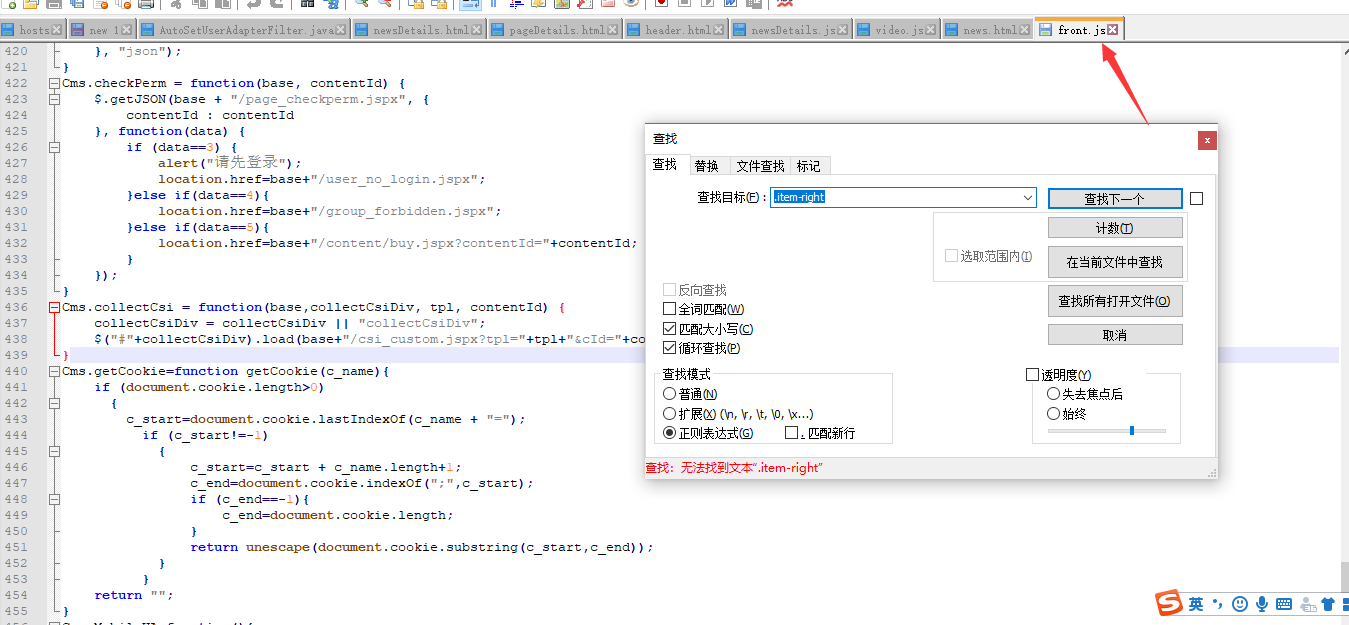Viewport: 1349px width, 625px height.
Task: Close the newsDetails.html tab
Action: [477, 30]
